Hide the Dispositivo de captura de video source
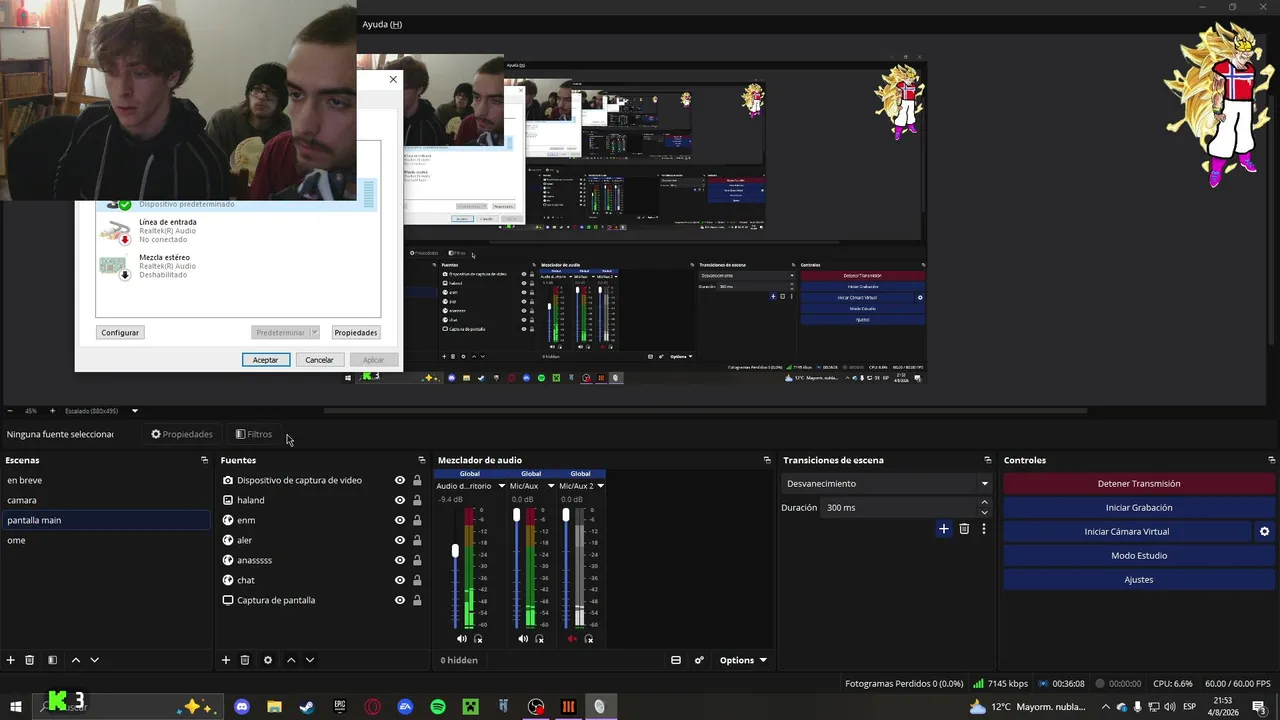 (400, 480)
